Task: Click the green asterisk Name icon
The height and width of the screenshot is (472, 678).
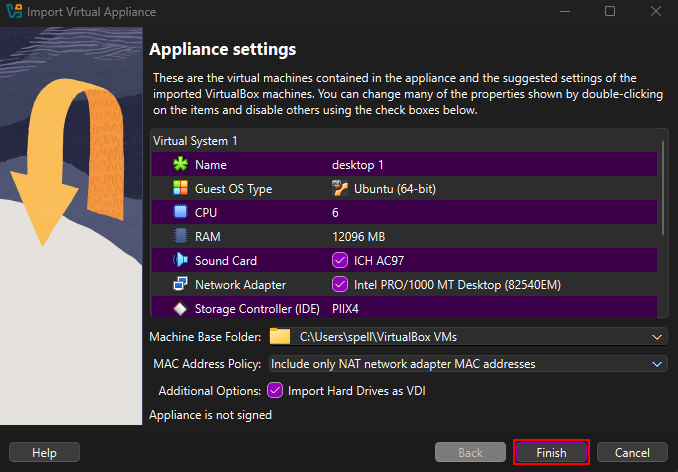Action: tap(180, 164)
